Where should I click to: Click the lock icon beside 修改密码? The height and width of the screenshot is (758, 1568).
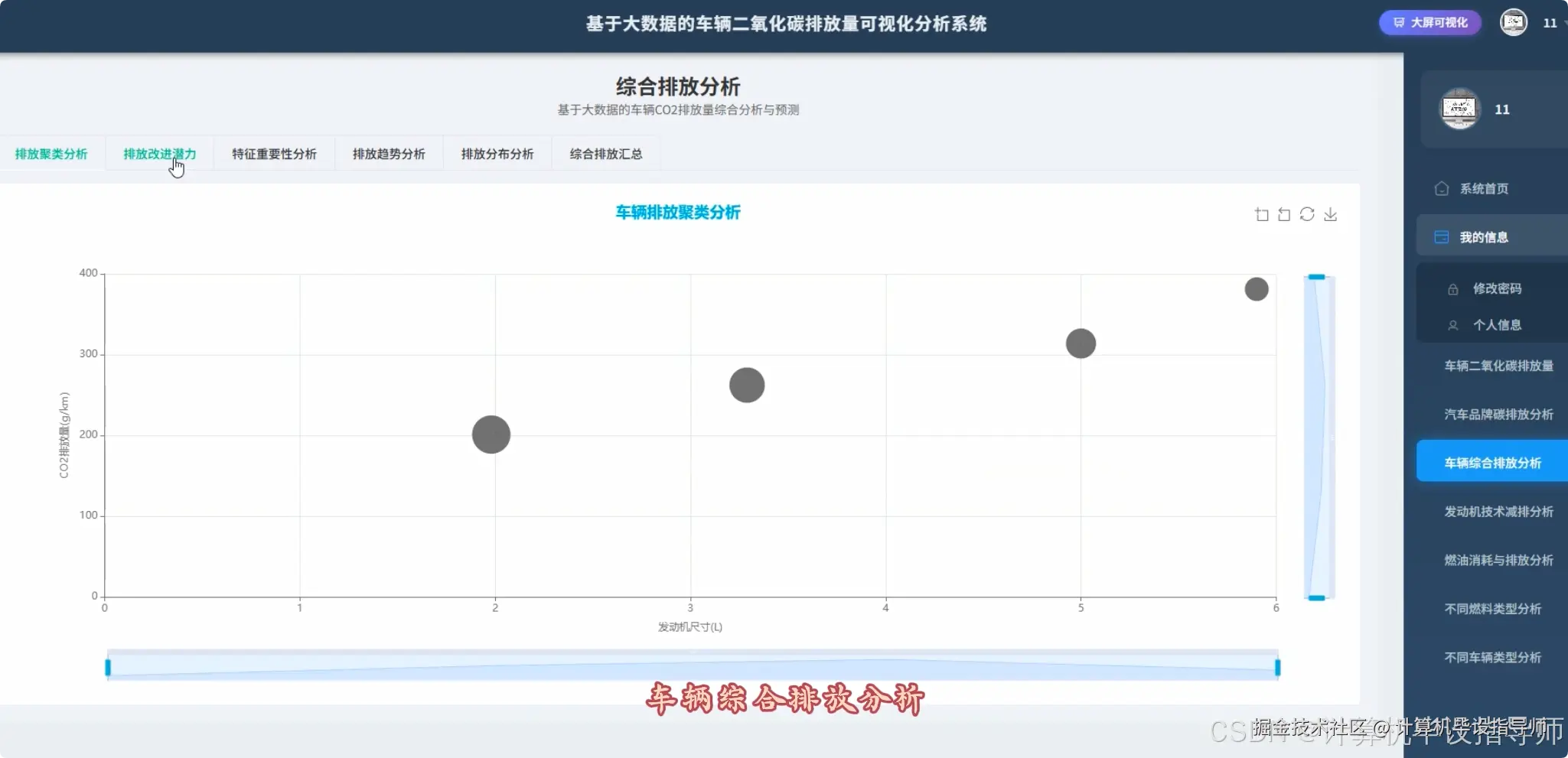(x=1454, y=288)
